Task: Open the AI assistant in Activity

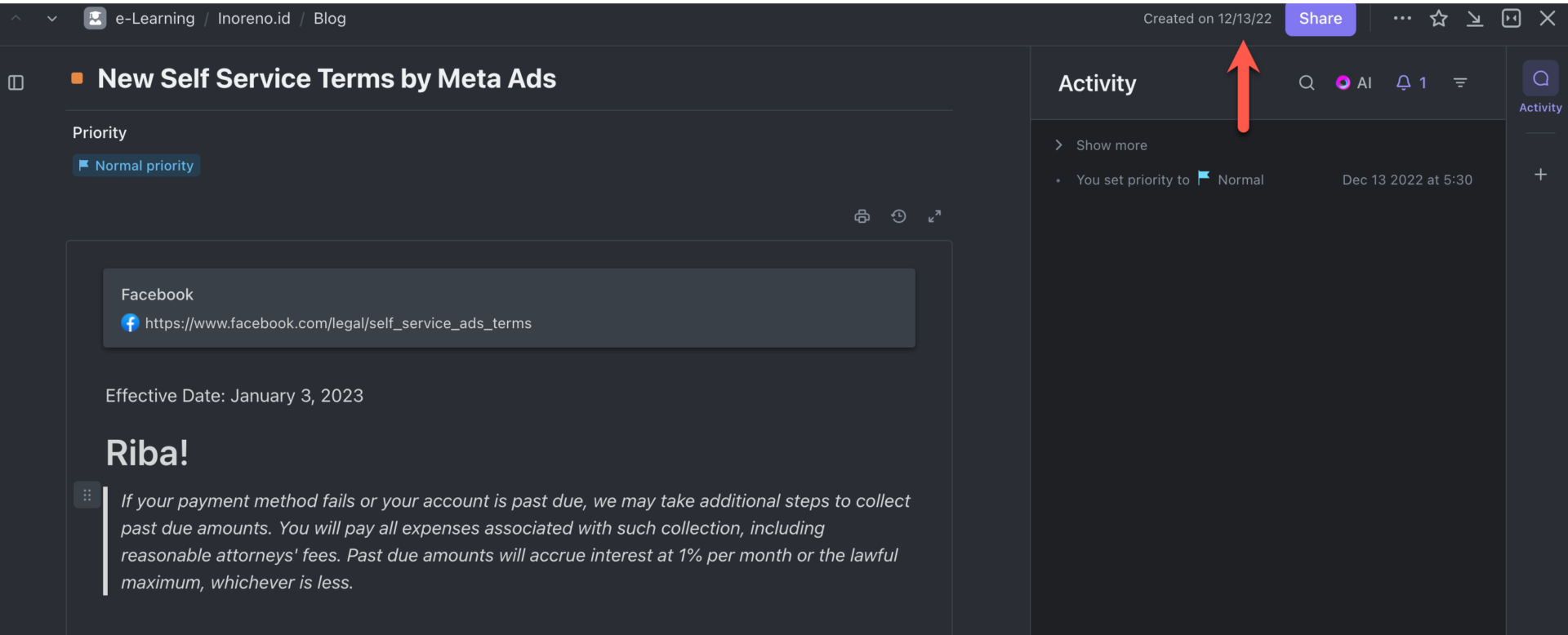Action: (x=1353, y=82)
